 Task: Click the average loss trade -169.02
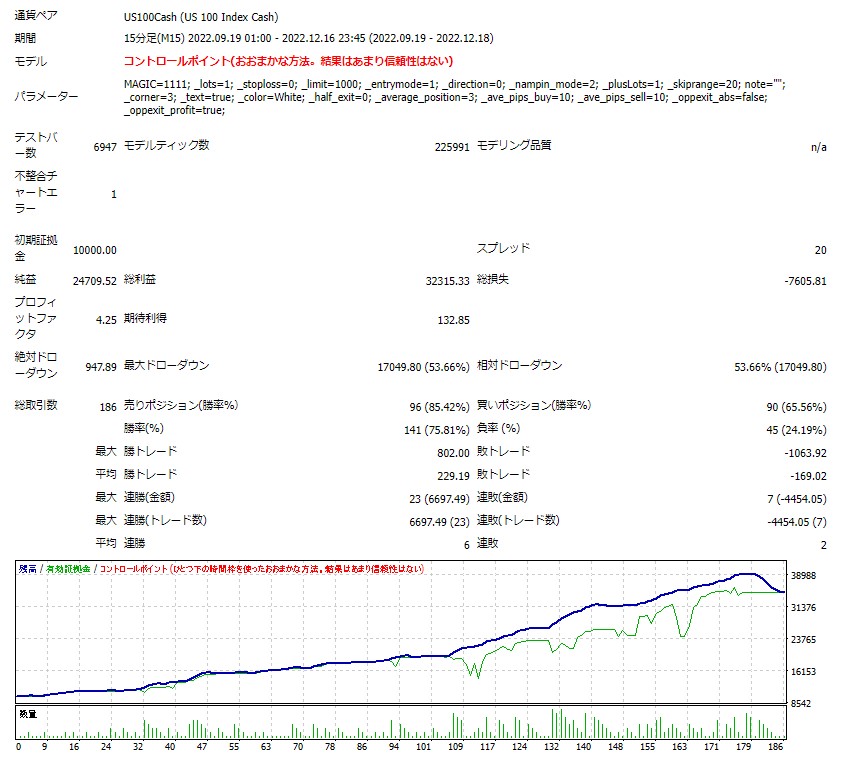tap(808, 476)
